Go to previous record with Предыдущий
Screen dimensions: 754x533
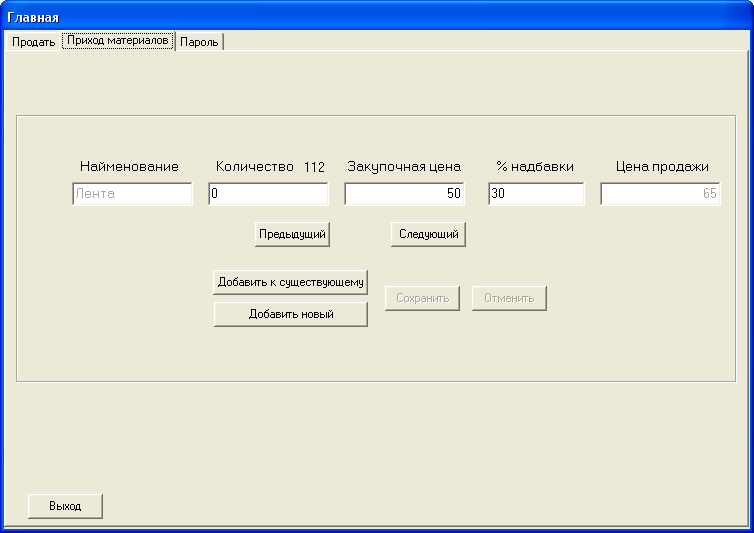(x=292, y=234)
